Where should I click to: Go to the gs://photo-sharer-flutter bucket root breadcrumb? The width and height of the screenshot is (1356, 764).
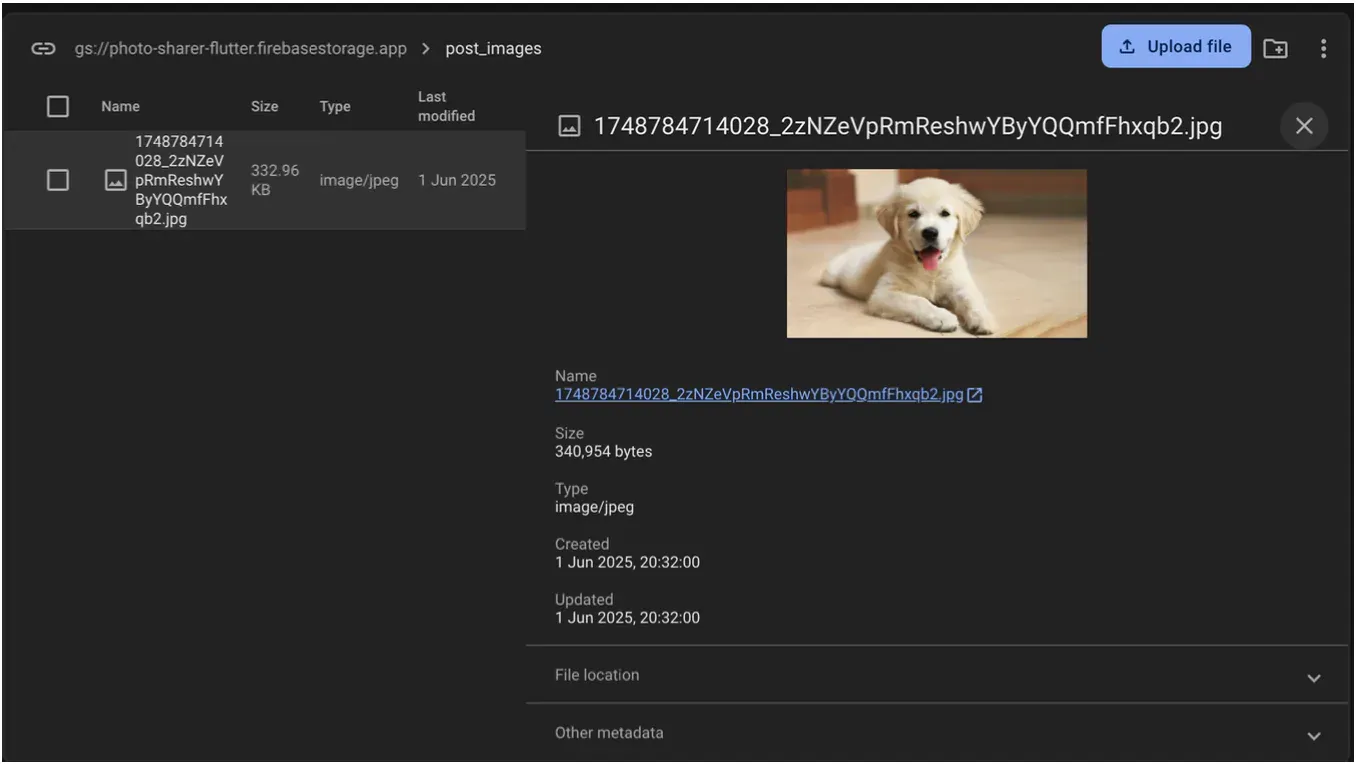(241, 48)
